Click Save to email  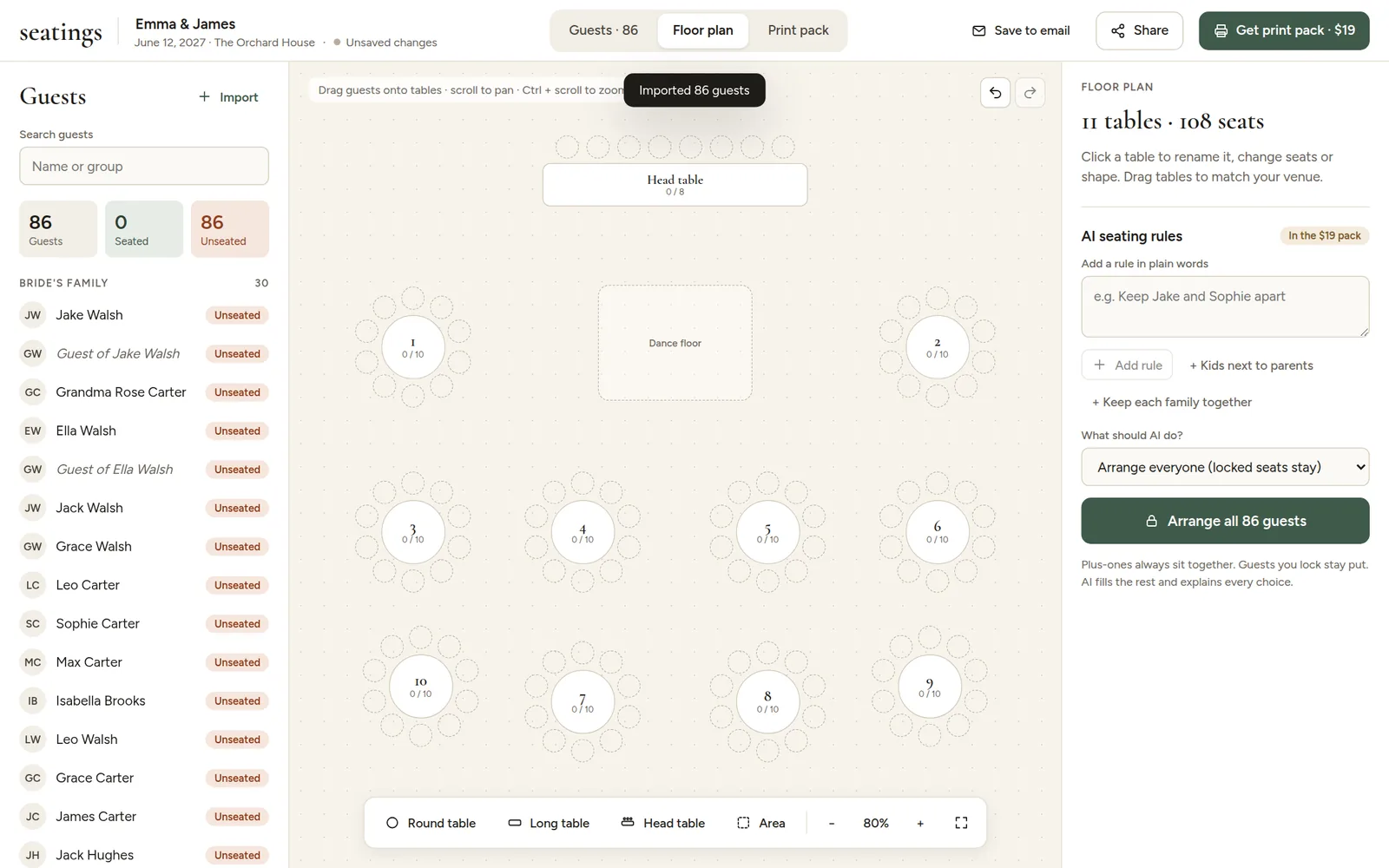coord(1021,30)
